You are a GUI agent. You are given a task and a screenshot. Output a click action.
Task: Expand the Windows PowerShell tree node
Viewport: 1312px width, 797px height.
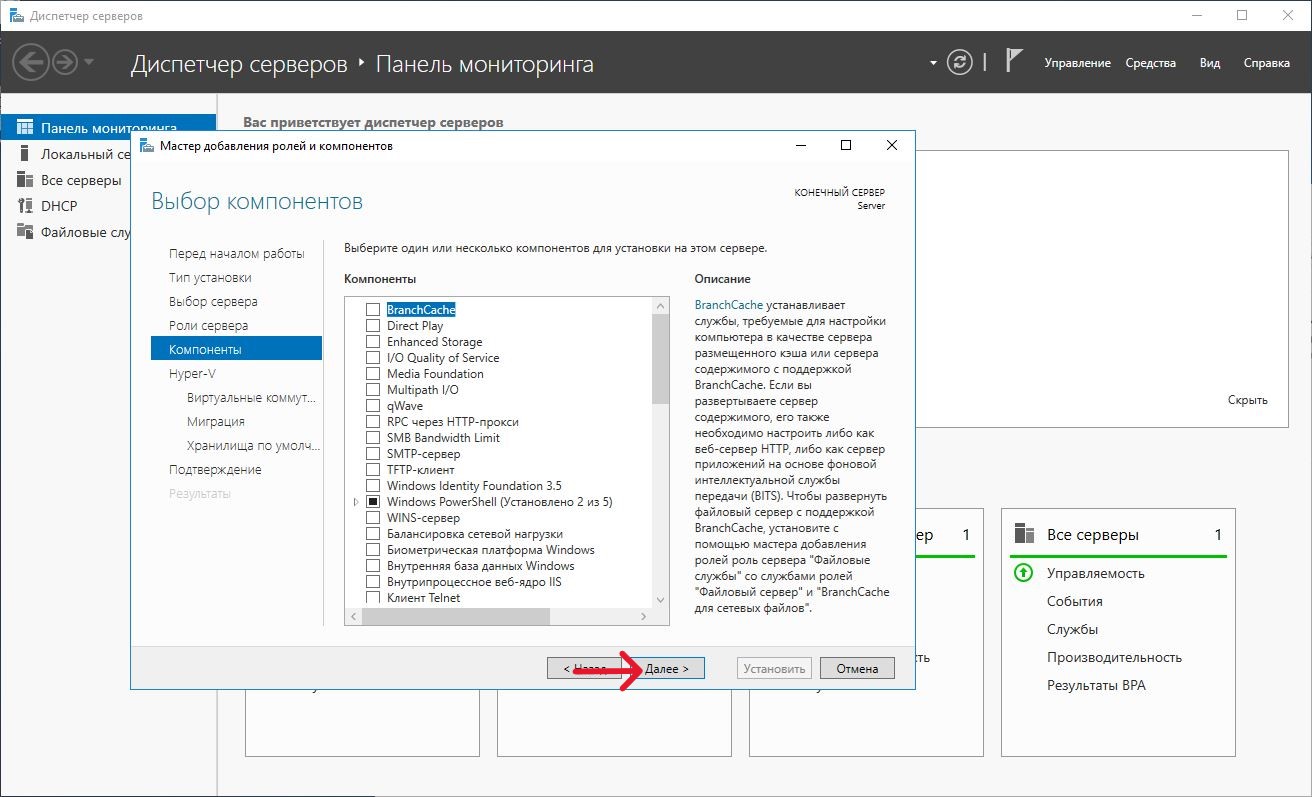[356, 502]
